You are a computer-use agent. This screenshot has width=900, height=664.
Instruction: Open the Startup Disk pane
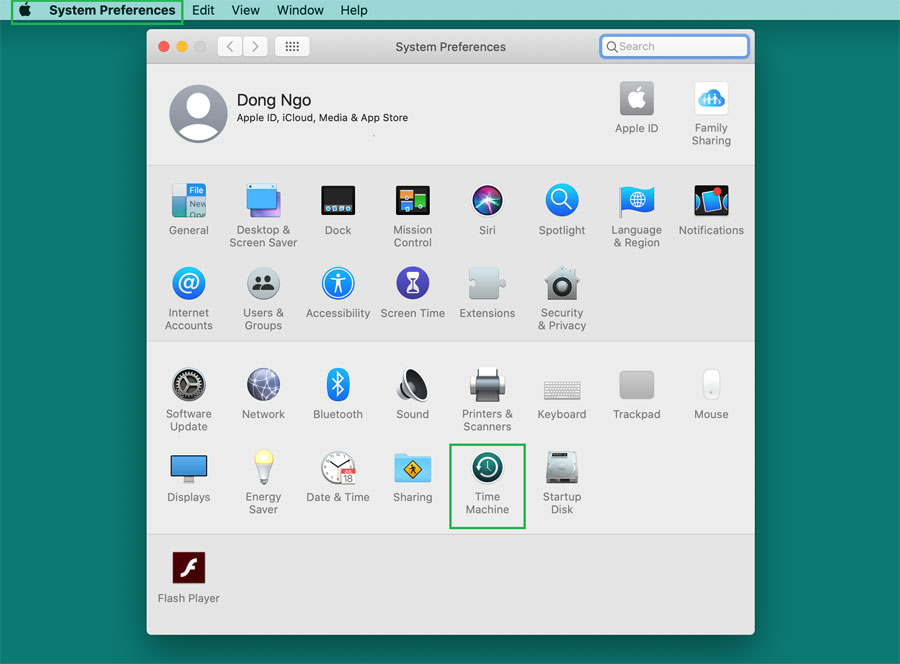(x=562, y=470)
